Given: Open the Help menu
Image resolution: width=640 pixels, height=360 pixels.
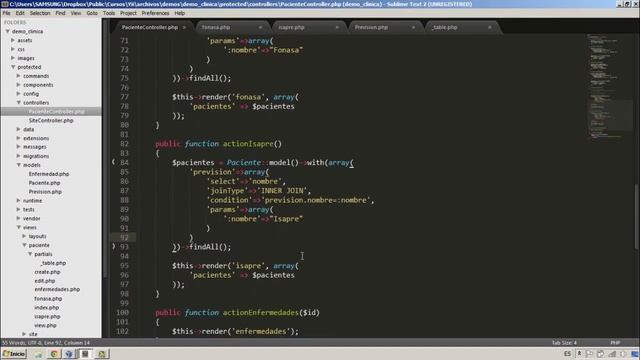Looking at the screenshot, I should (x=180, y=13).
